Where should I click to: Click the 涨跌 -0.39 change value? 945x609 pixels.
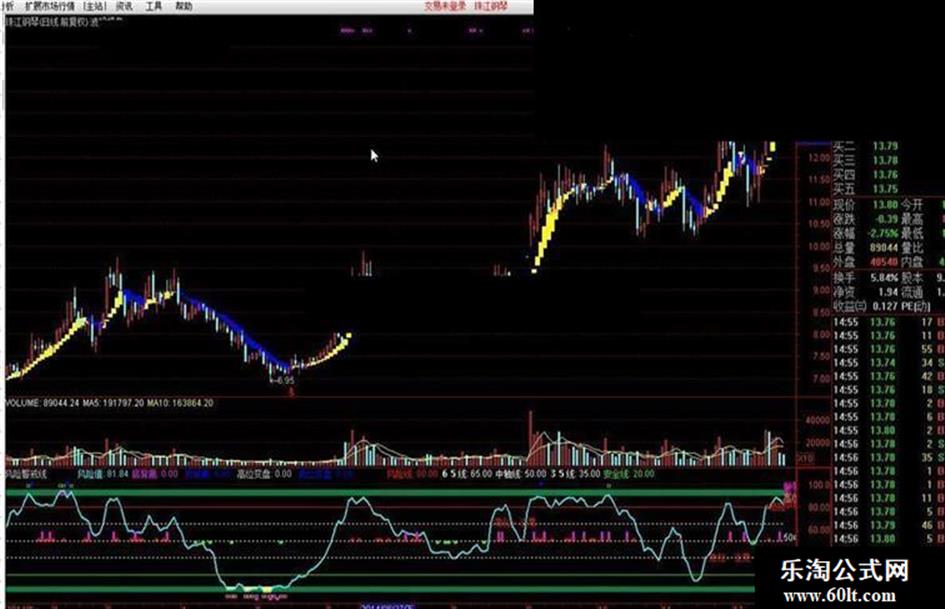(x=885, y=219)
